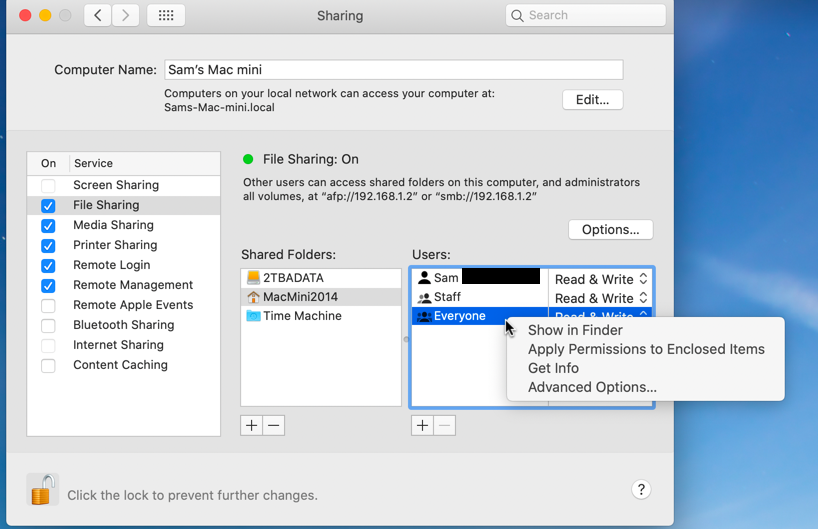Click the Computer Name text field
Viewport: 818px width, 529px height.
pos(394,69)
